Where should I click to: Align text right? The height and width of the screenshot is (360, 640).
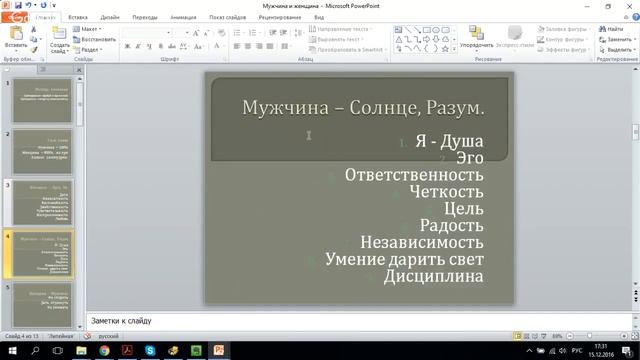pos(259,47)
